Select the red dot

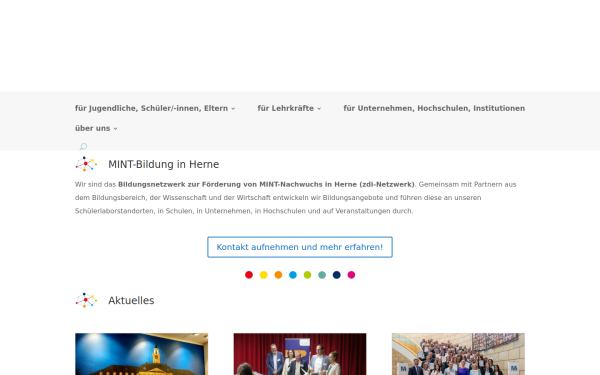click(249, 275)
